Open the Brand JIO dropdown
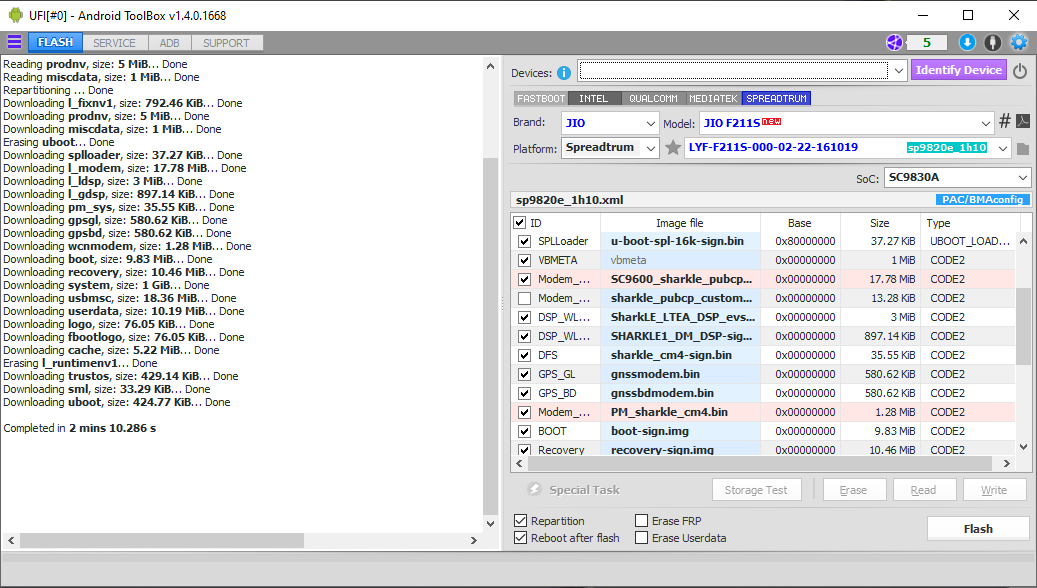 click(x=651, y=123)
